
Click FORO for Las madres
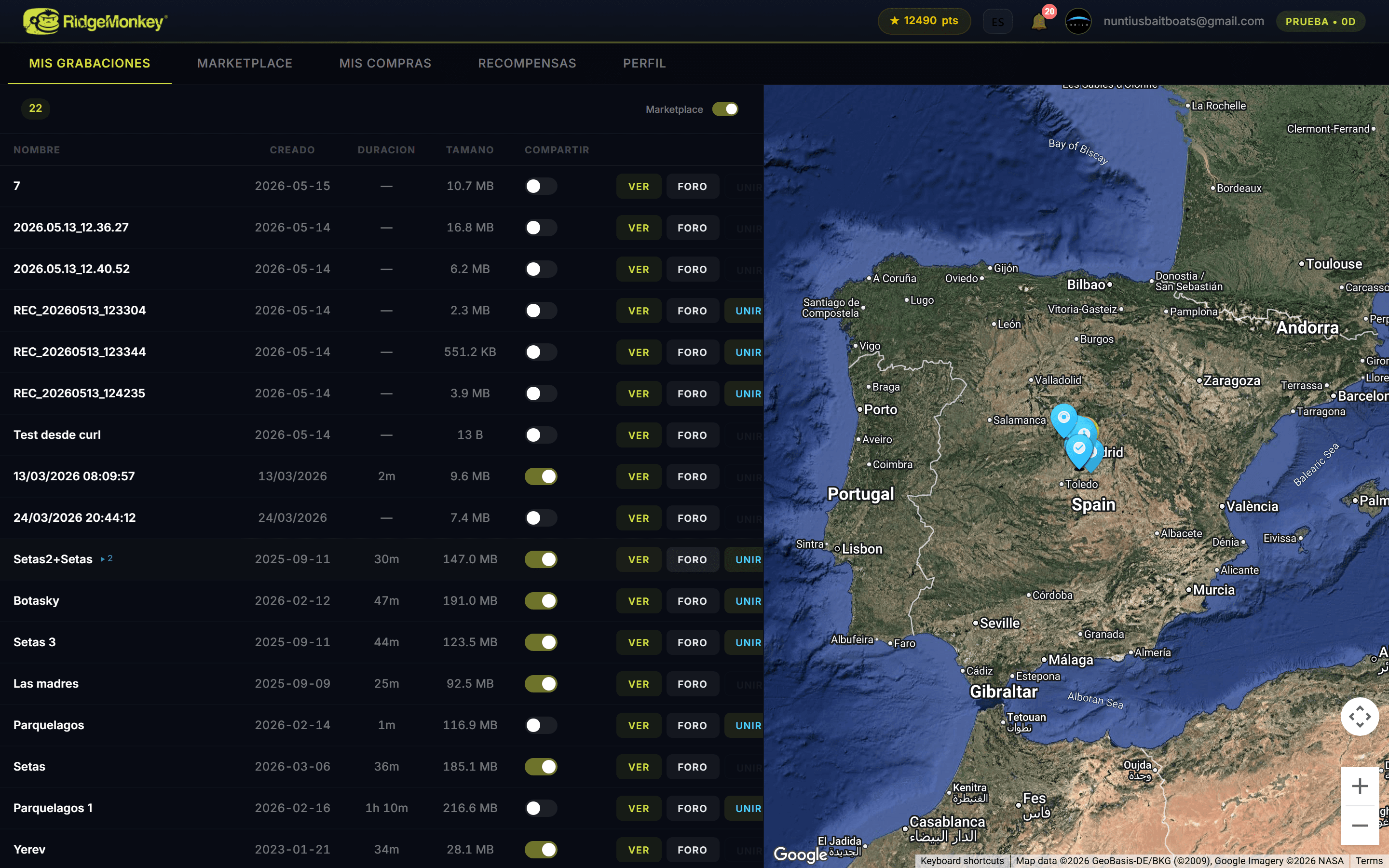pyautogui.click(x=692, y=684)
